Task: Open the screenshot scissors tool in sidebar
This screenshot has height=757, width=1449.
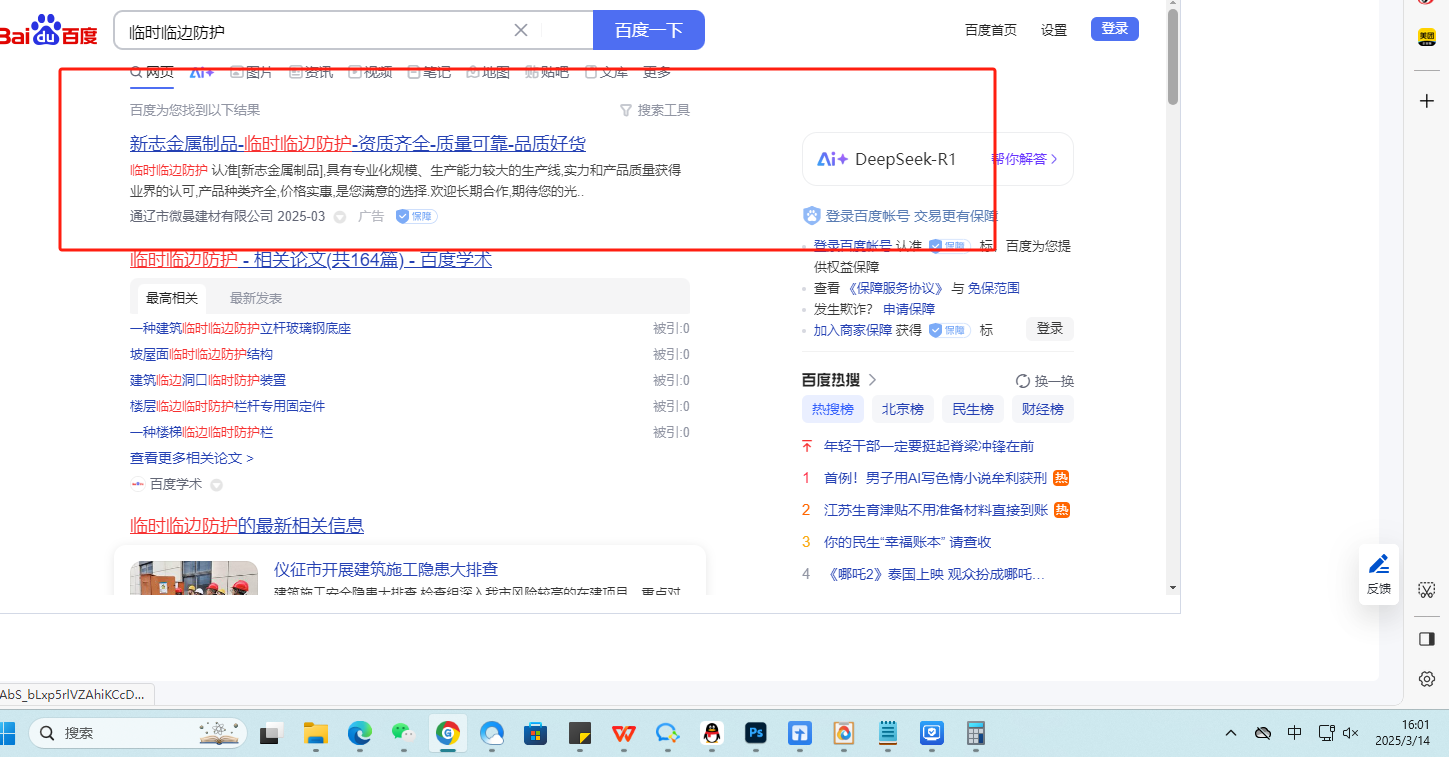Action: [x=1427, y=590]
